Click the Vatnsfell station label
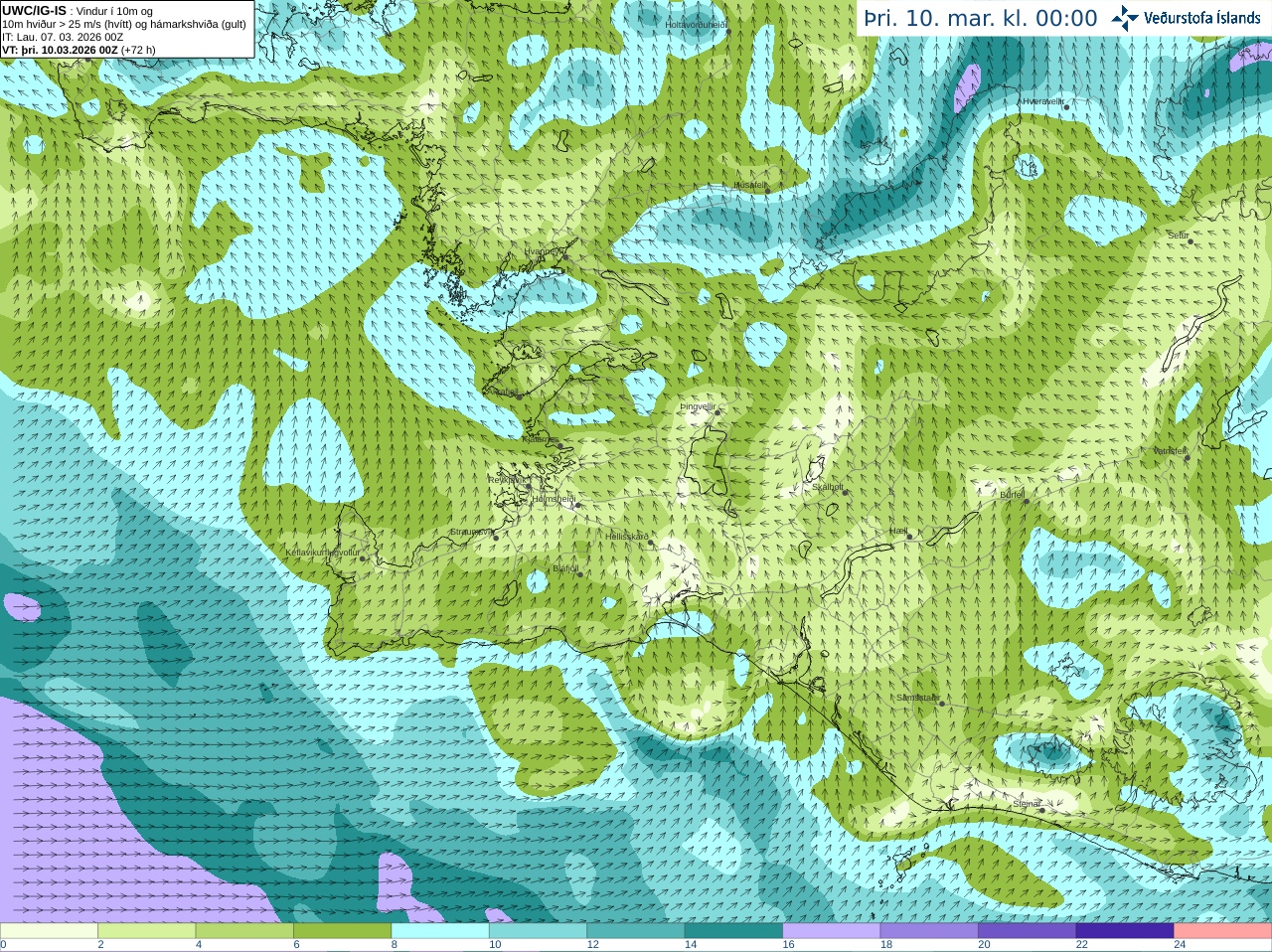Screen dimensions: 1272x952 tap(1170, 451)
